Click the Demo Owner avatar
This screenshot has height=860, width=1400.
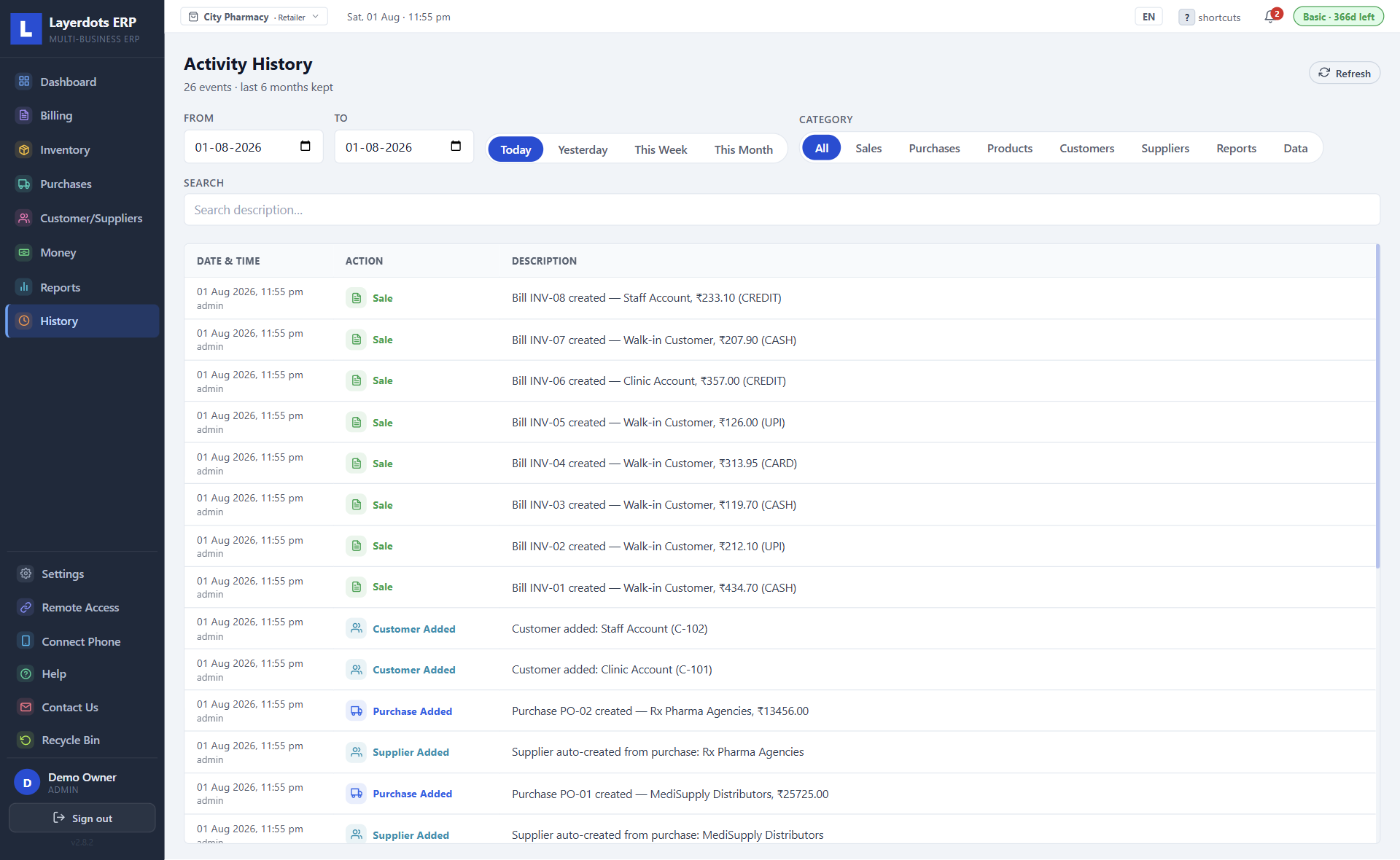[x=27, y=783]
